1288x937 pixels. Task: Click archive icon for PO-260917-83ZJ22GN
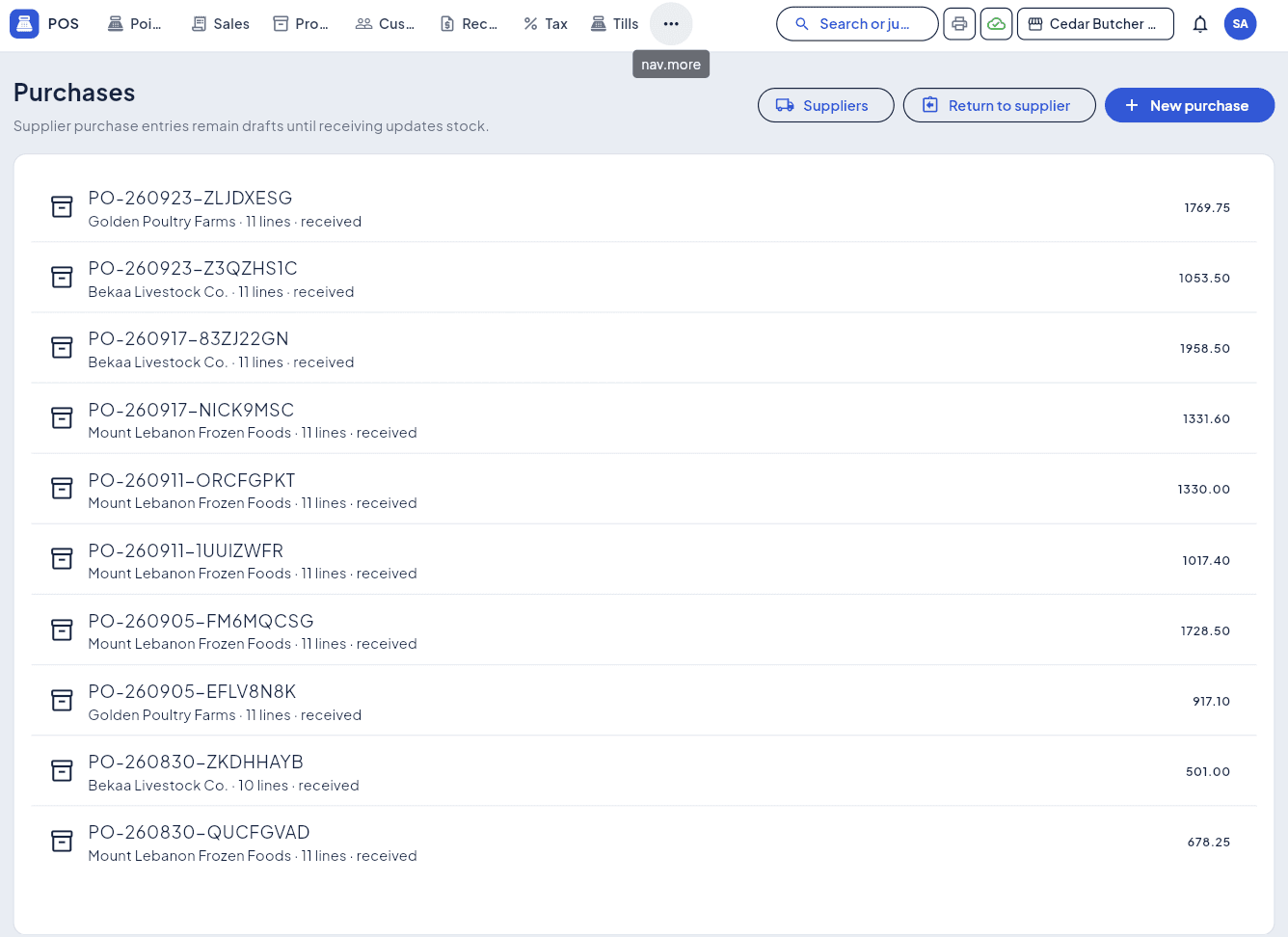62,348
